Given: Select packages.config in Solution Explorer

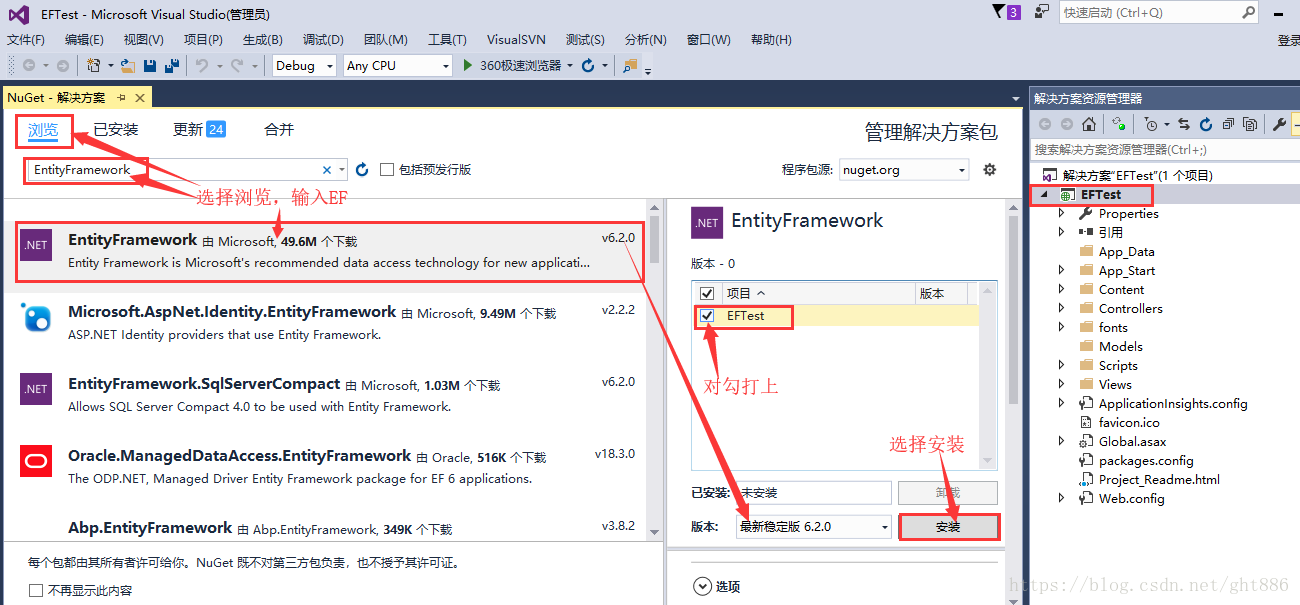Looking at the screenshot, I should tap(1146, 460).
